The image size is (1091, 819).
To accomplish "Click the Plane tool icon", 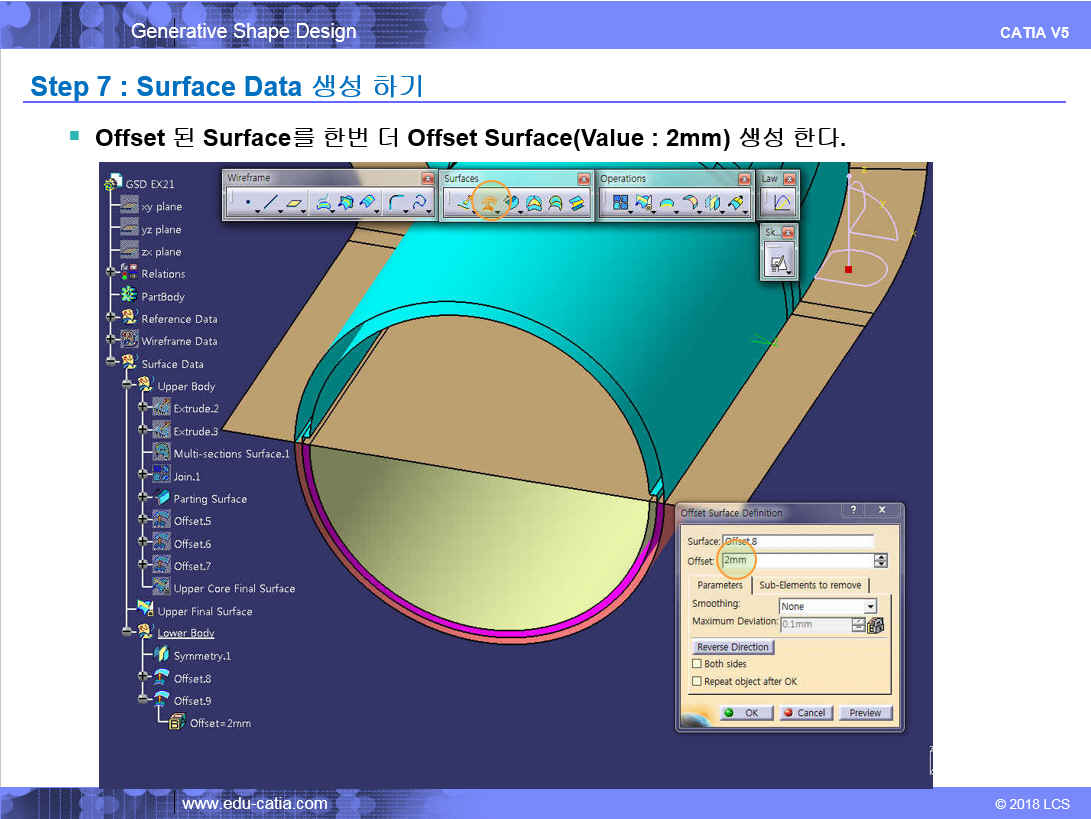I will 295,204.
